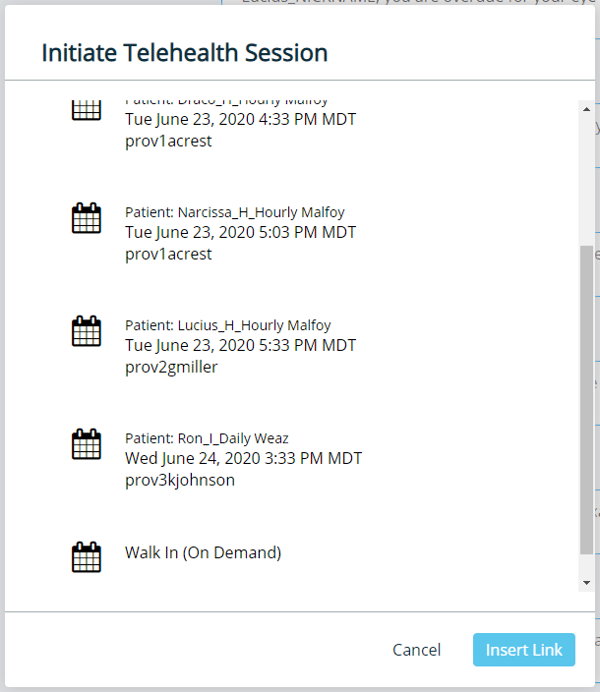The height and width of the screenshot is (692, 600).
Task: Click calendar icon next to Walk In
Action: [87, 557]
